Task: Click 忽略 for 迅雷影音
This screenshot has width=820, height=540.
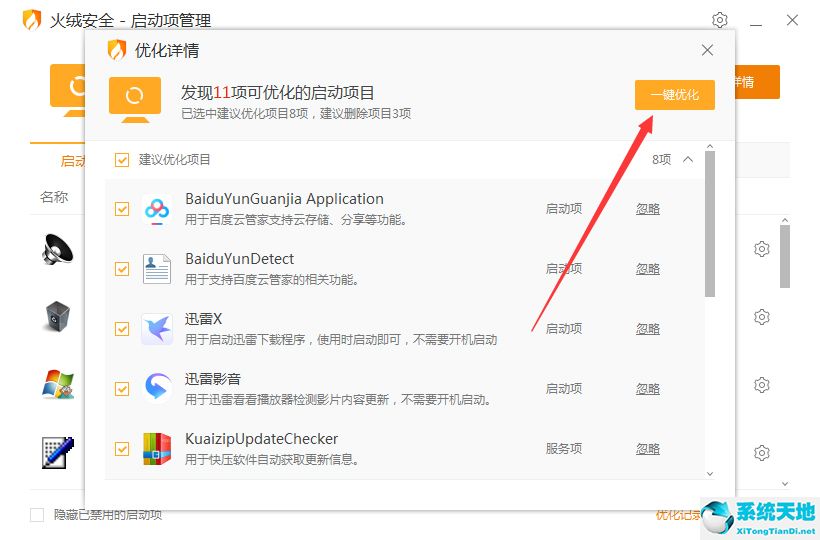Action: coord(647,389)
